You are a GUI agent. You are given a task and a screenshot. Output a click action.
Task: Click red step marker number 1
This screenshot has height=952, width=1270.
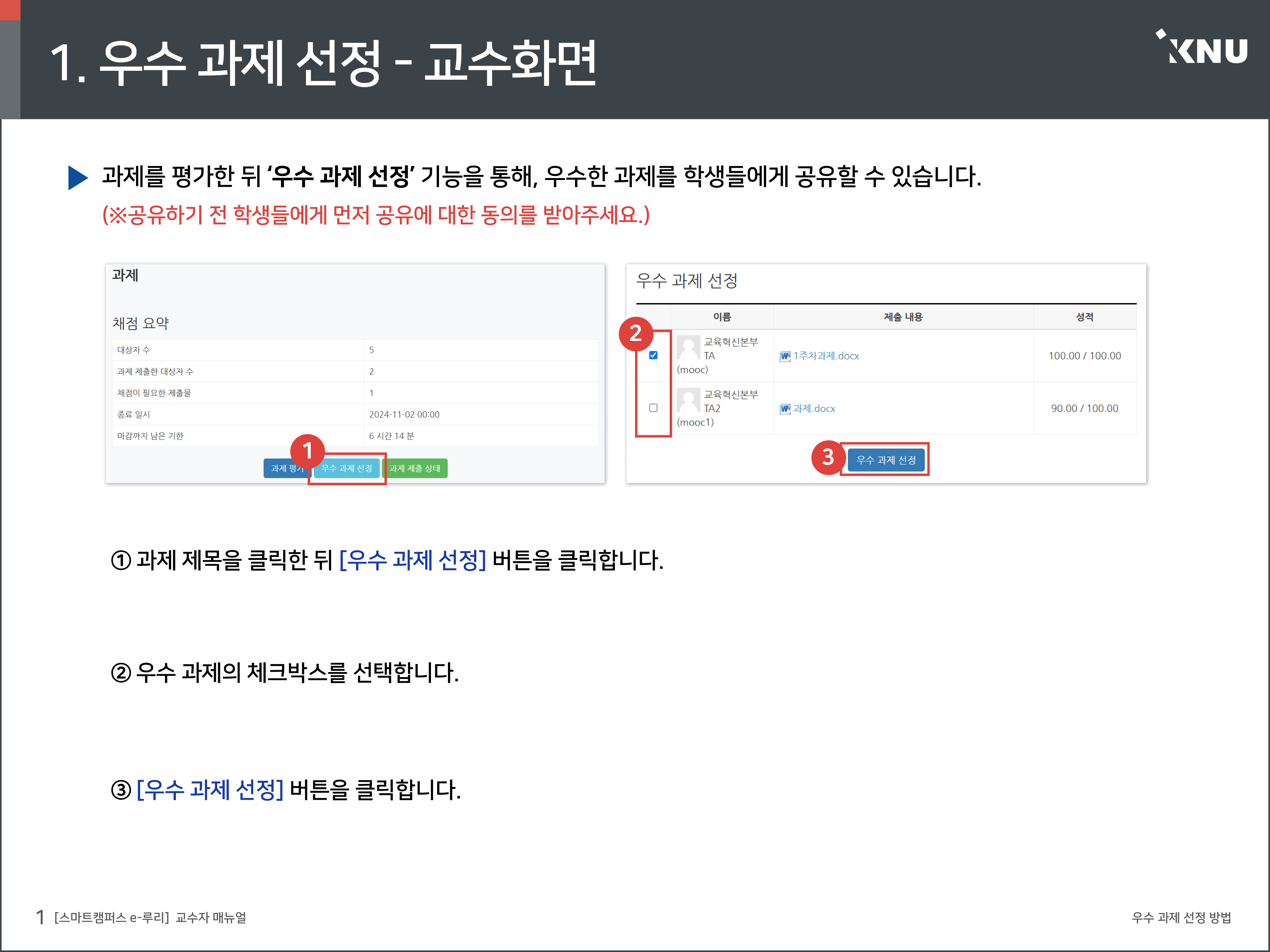point(308,451)
